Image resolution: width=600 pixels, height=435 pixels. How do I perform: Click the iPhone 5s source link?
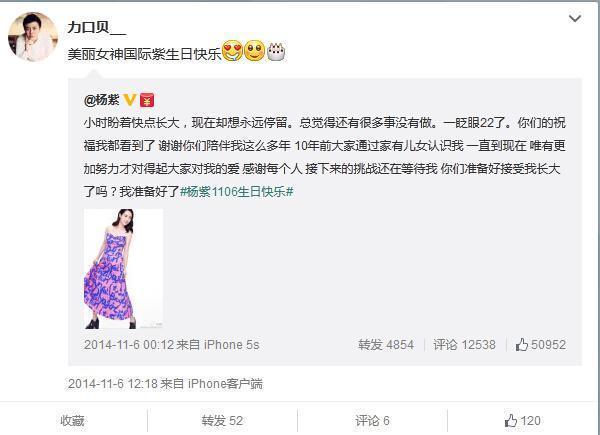point(232,345)
